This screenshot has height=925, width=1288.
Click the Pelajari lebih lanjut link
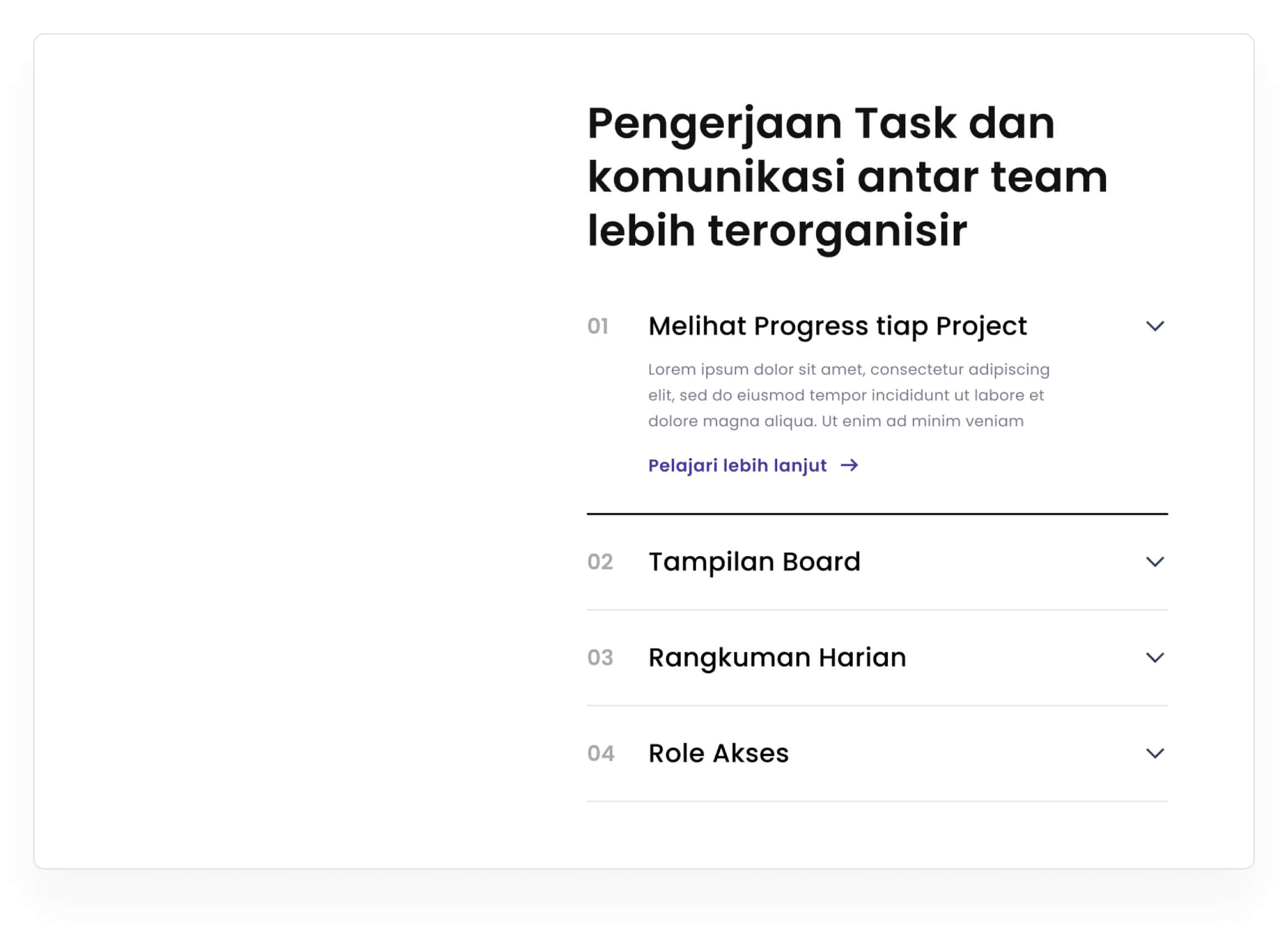[x=737, y=466]
